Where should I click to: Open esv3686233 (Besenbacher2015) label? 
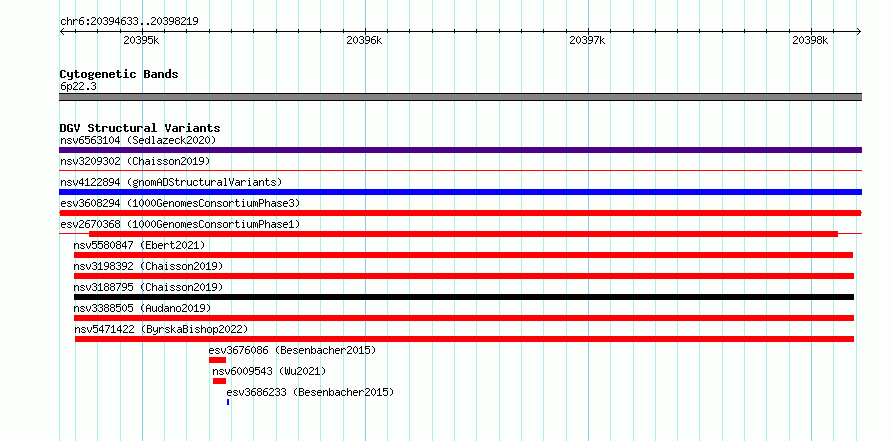coord(310,392)
